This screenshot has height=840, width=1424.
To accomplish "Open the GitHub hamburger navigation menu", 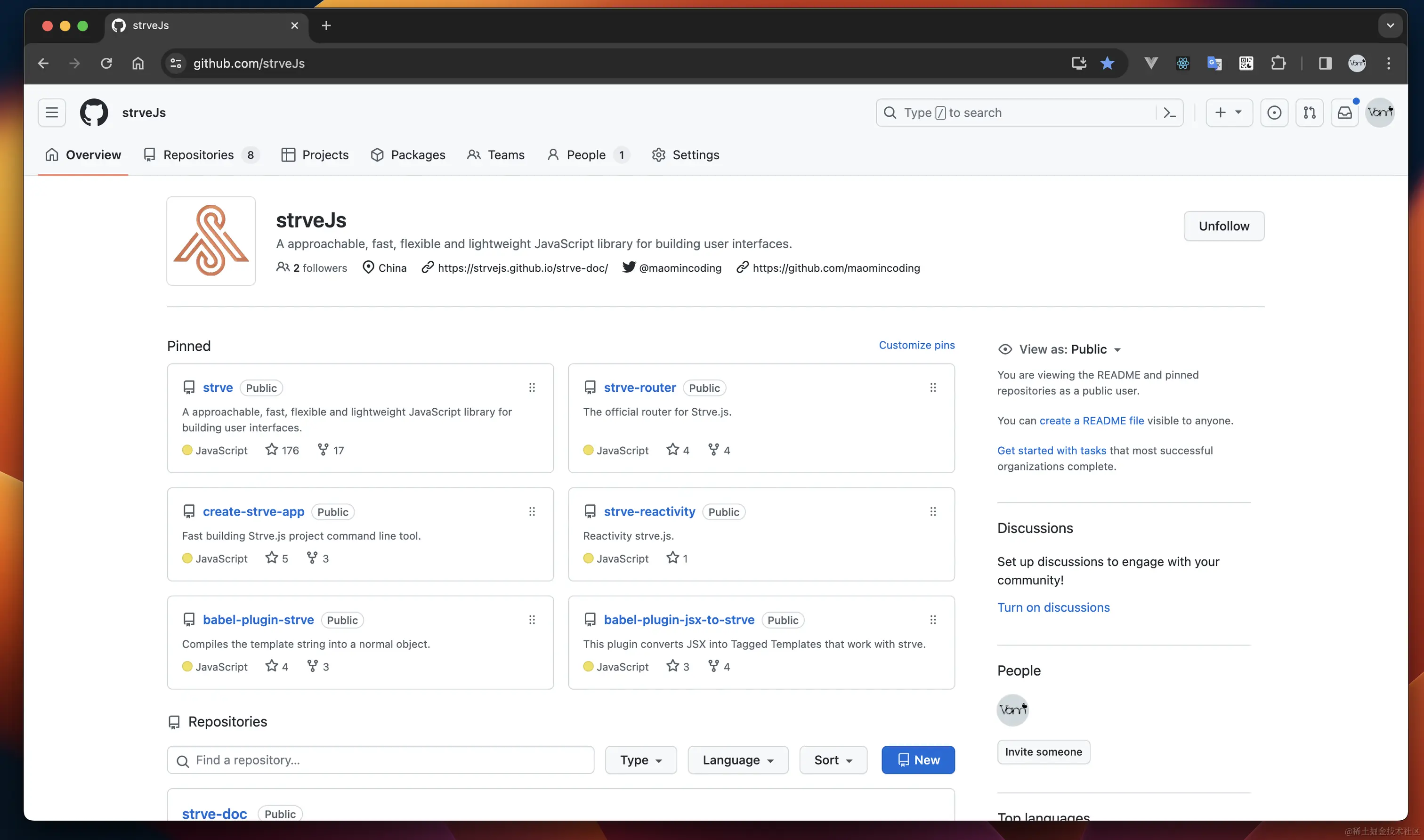I will (51, 113).
